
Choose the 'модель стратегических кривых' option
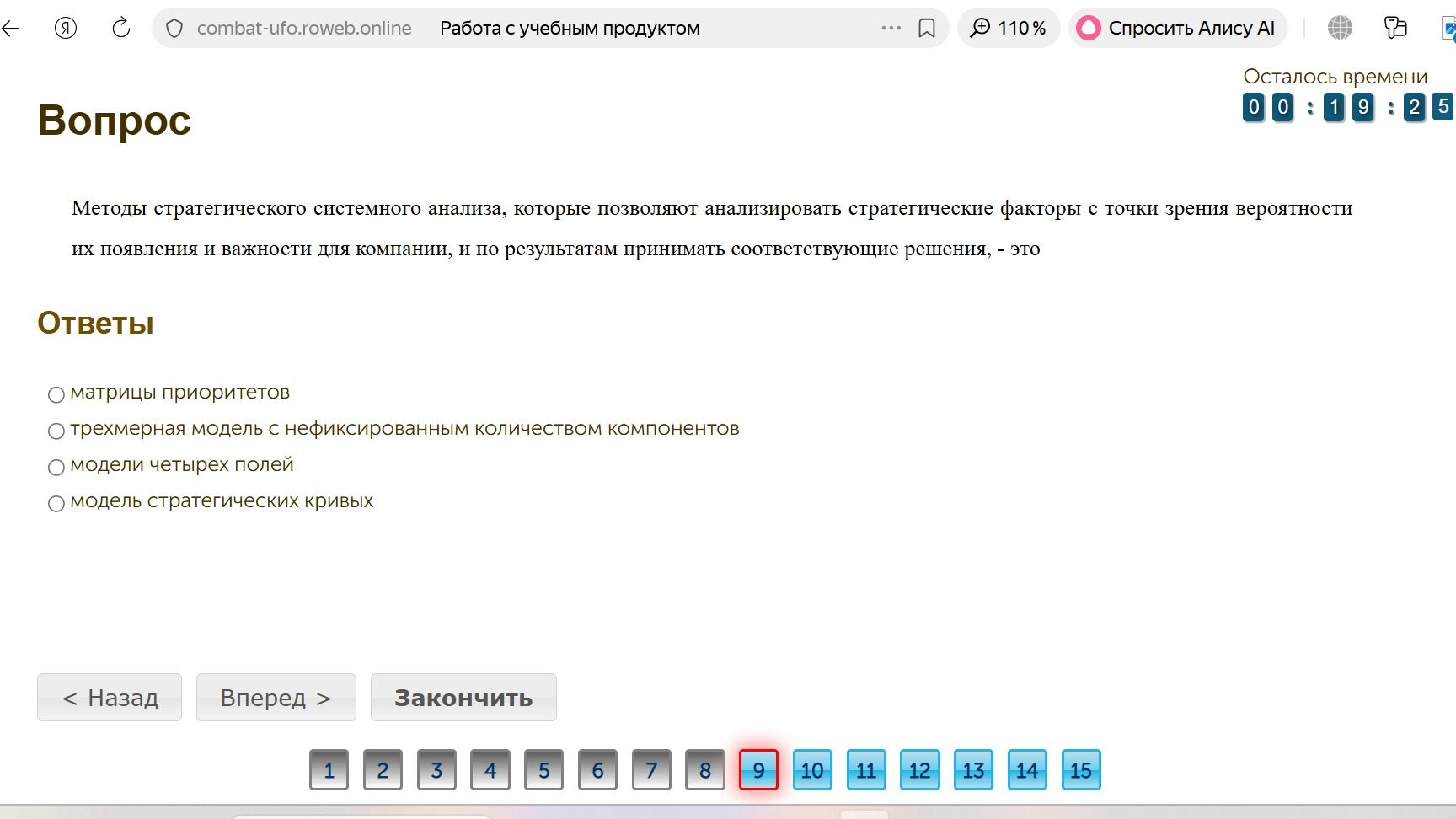(56, 503)
